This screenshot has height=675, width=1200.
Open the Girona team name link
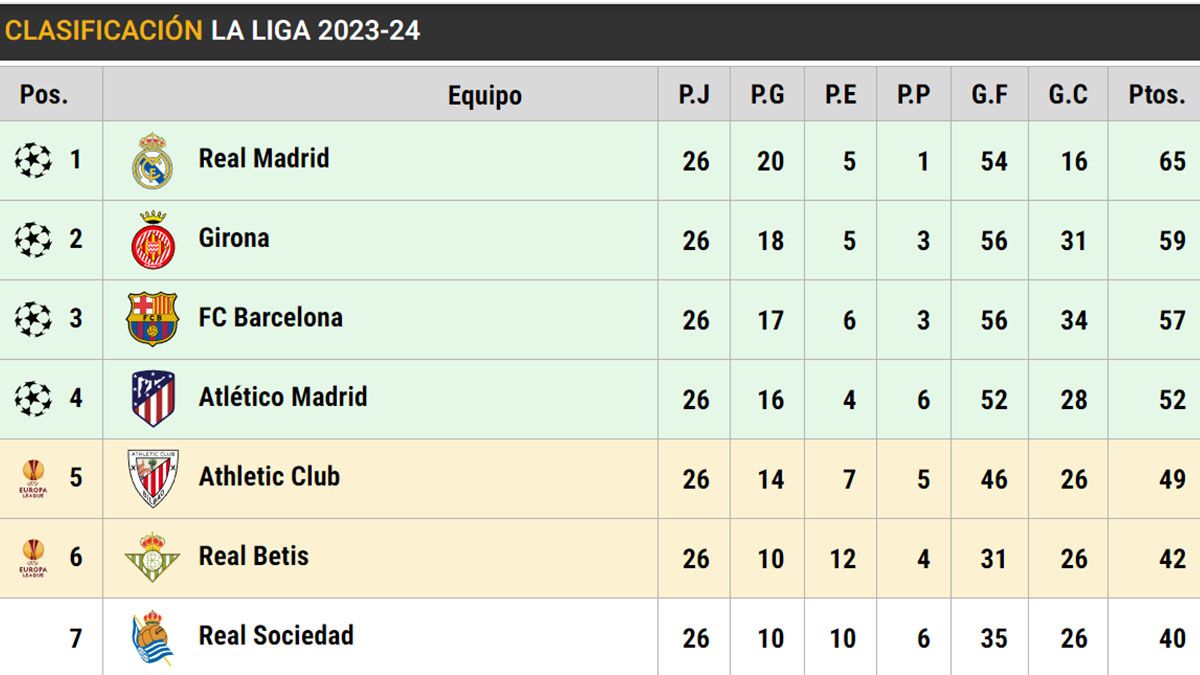coord(234,238)
